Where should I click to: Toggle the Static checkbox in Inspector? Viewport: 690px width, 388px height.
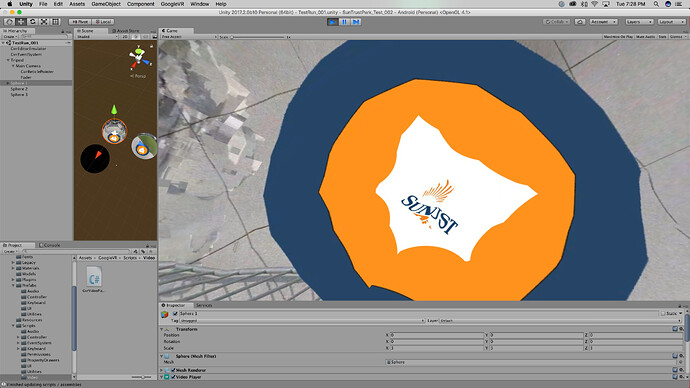663,314
